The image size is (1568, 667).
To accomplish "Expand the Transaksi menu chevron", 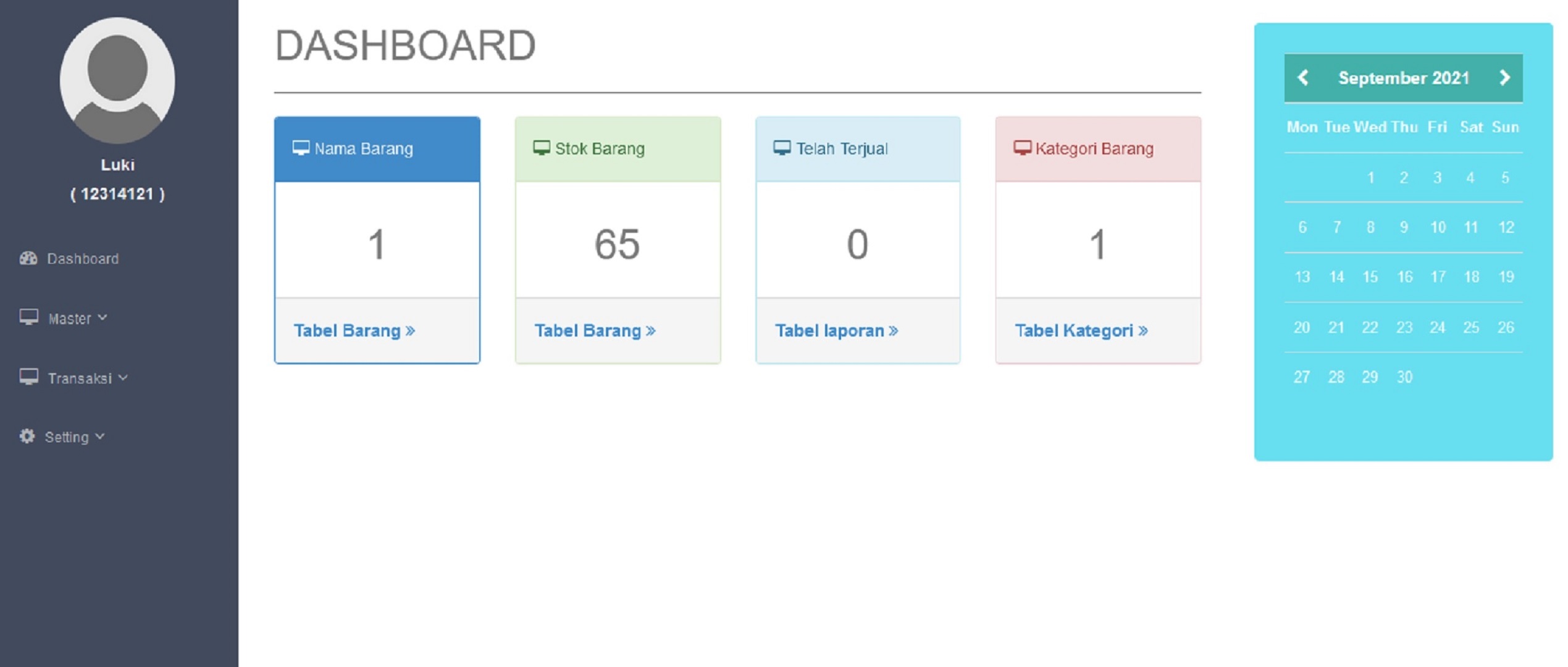I will [123, 377].
